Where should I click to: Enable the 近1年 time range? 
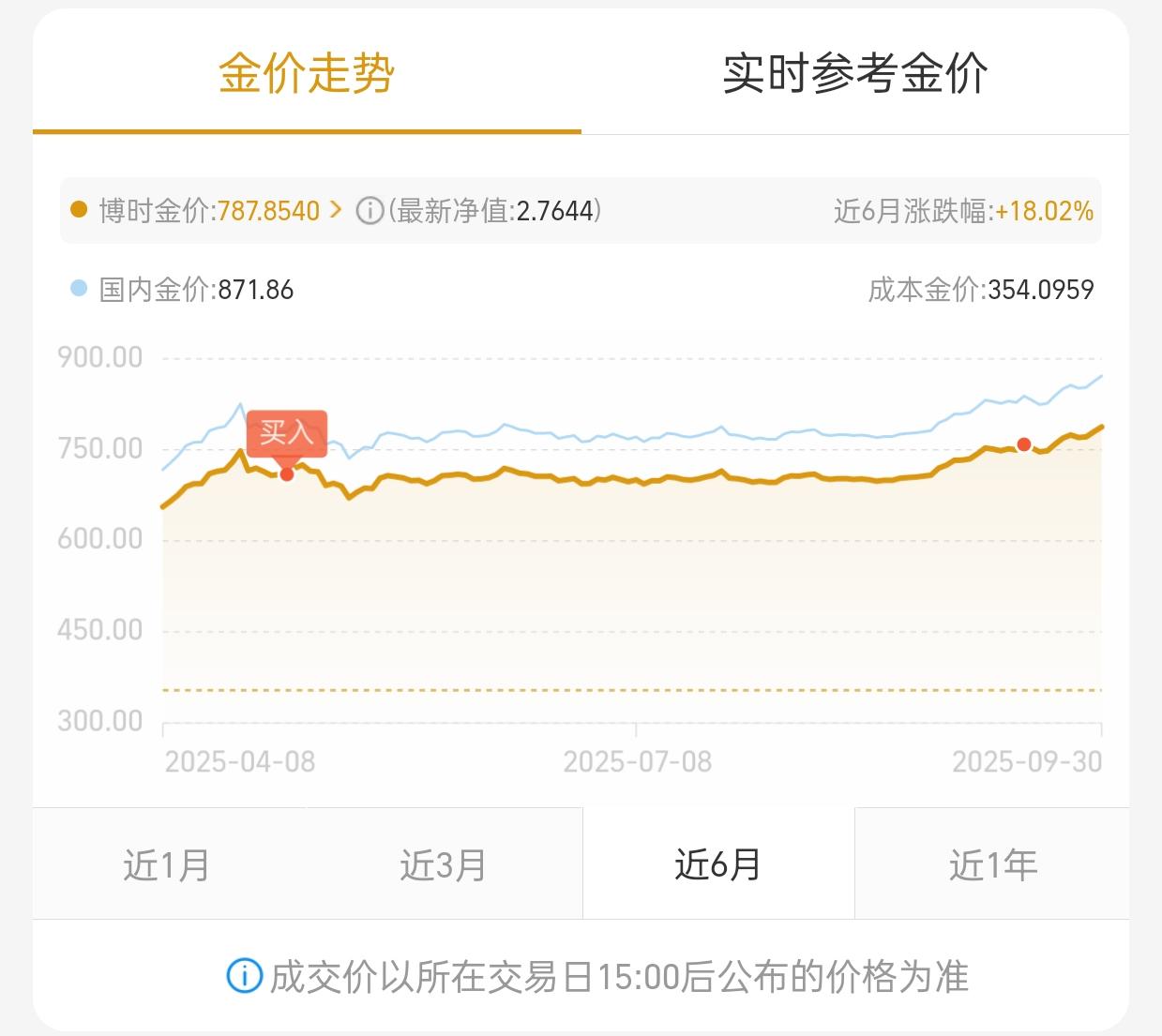tap(992, 863)
